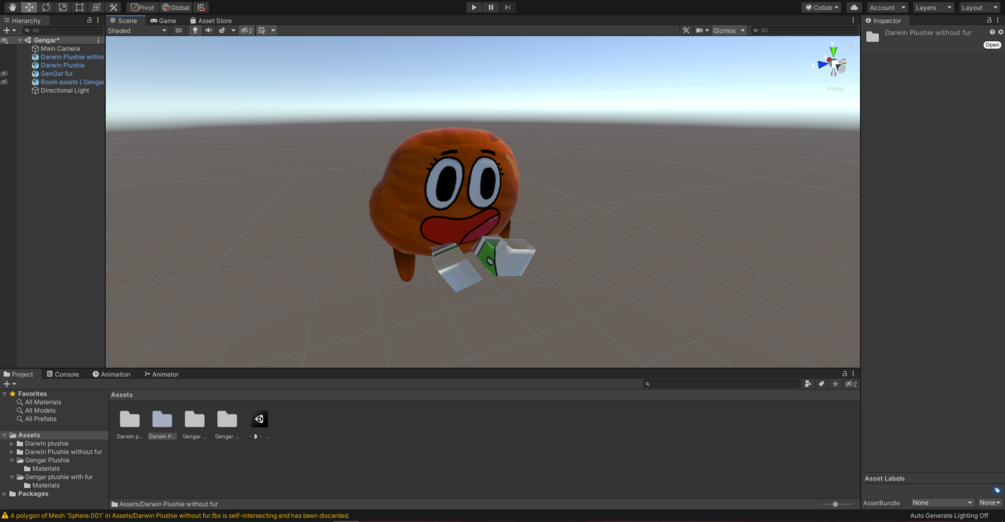Click the Hierarchy search field
Viewport: 1005px width, 522px height.
pos(62,30)
